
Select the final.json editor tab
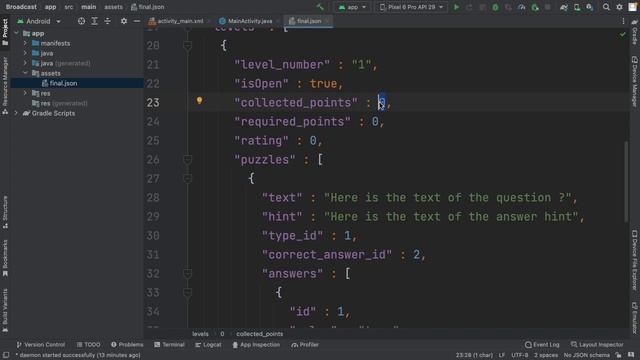click(x=308, y=21)
